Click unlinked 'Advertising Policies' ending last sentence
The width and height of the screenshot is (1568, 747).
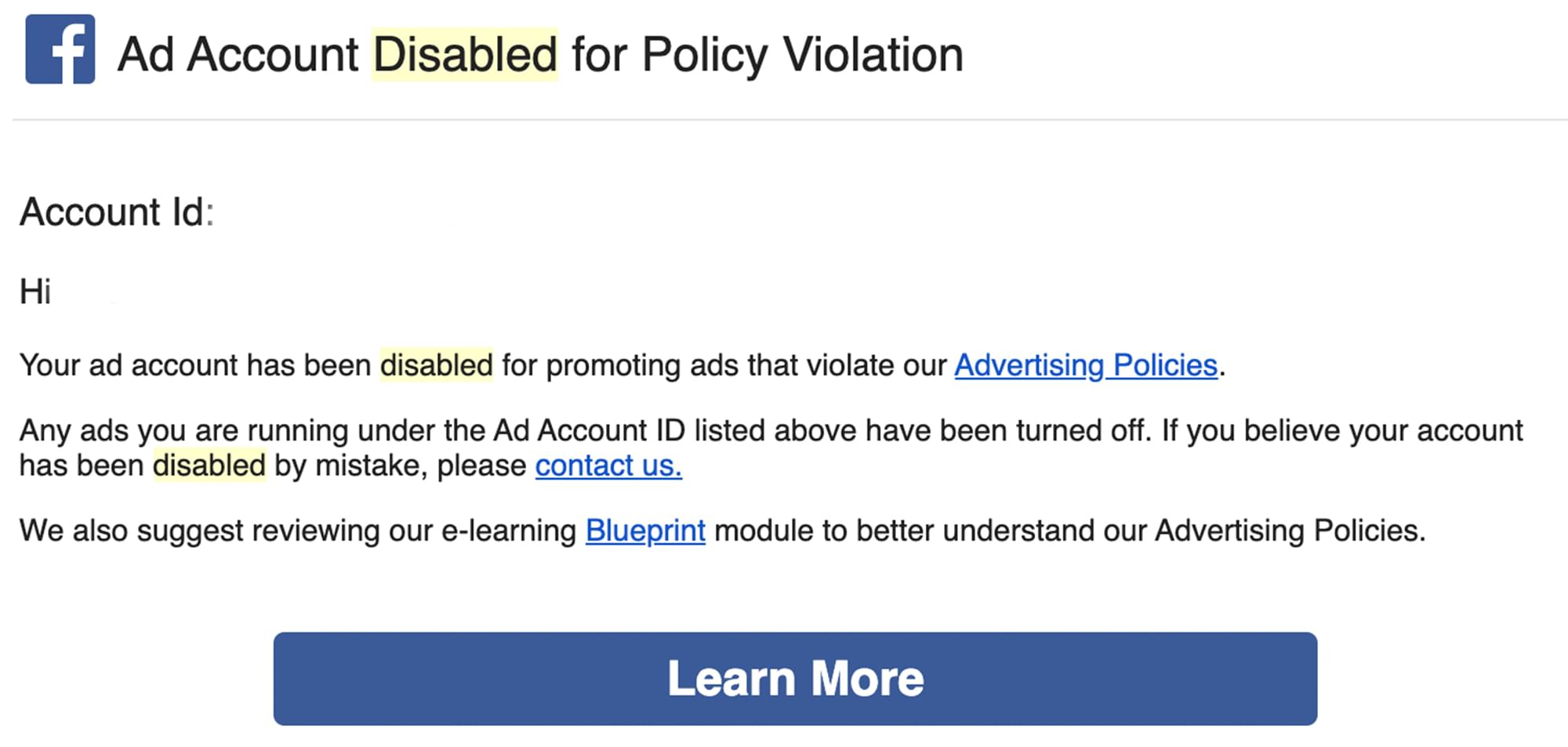coord(1289,531)
